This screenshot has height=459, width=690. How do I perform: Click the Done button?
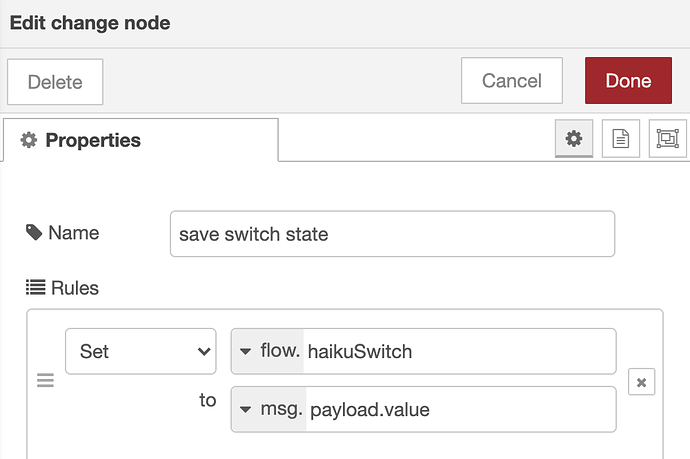[x=628, y=81]
